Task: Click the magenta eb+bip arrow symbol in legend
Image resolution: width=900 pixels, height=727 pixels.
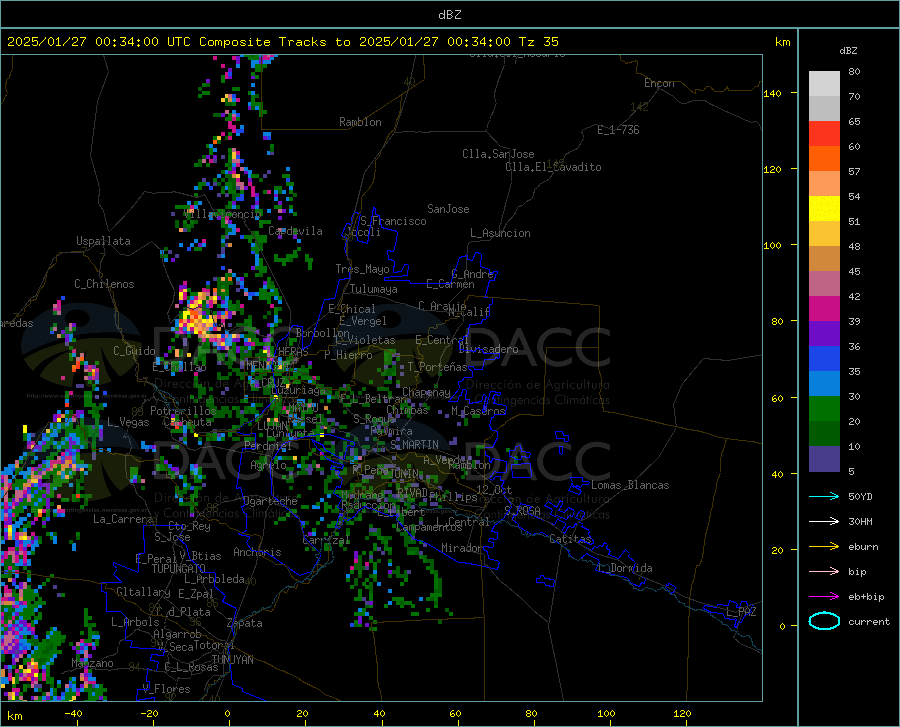Action: (x=824, y=597)
